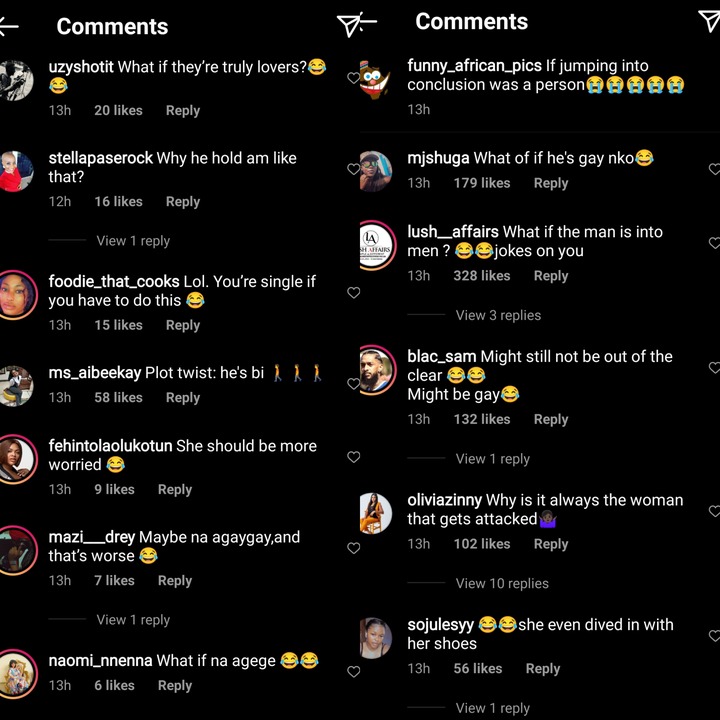Open fehintolaolukotun username link
720x720 pixels.
(x=110, y=446)
